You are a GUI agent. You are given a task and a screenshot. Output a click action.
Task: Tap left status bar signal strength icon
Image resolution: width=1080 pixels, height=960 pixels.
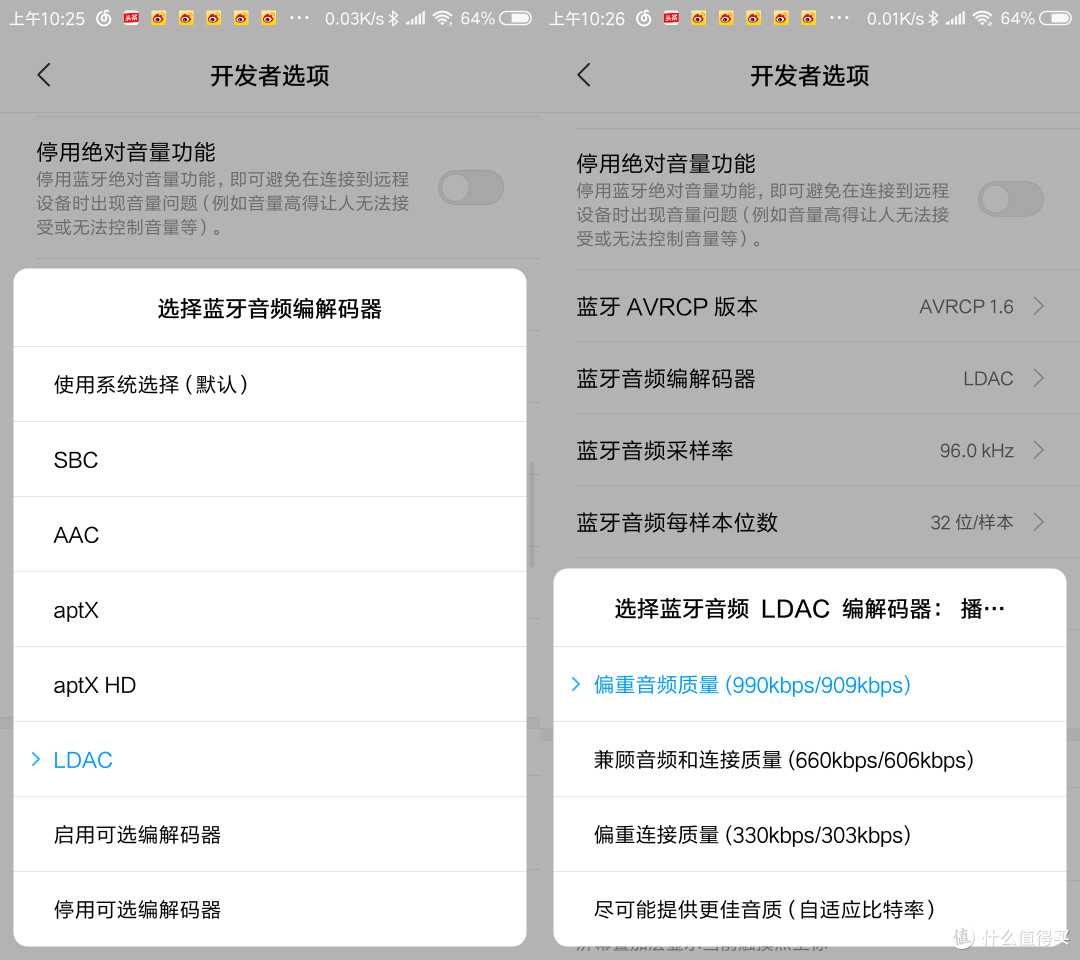tap(415, 18)
